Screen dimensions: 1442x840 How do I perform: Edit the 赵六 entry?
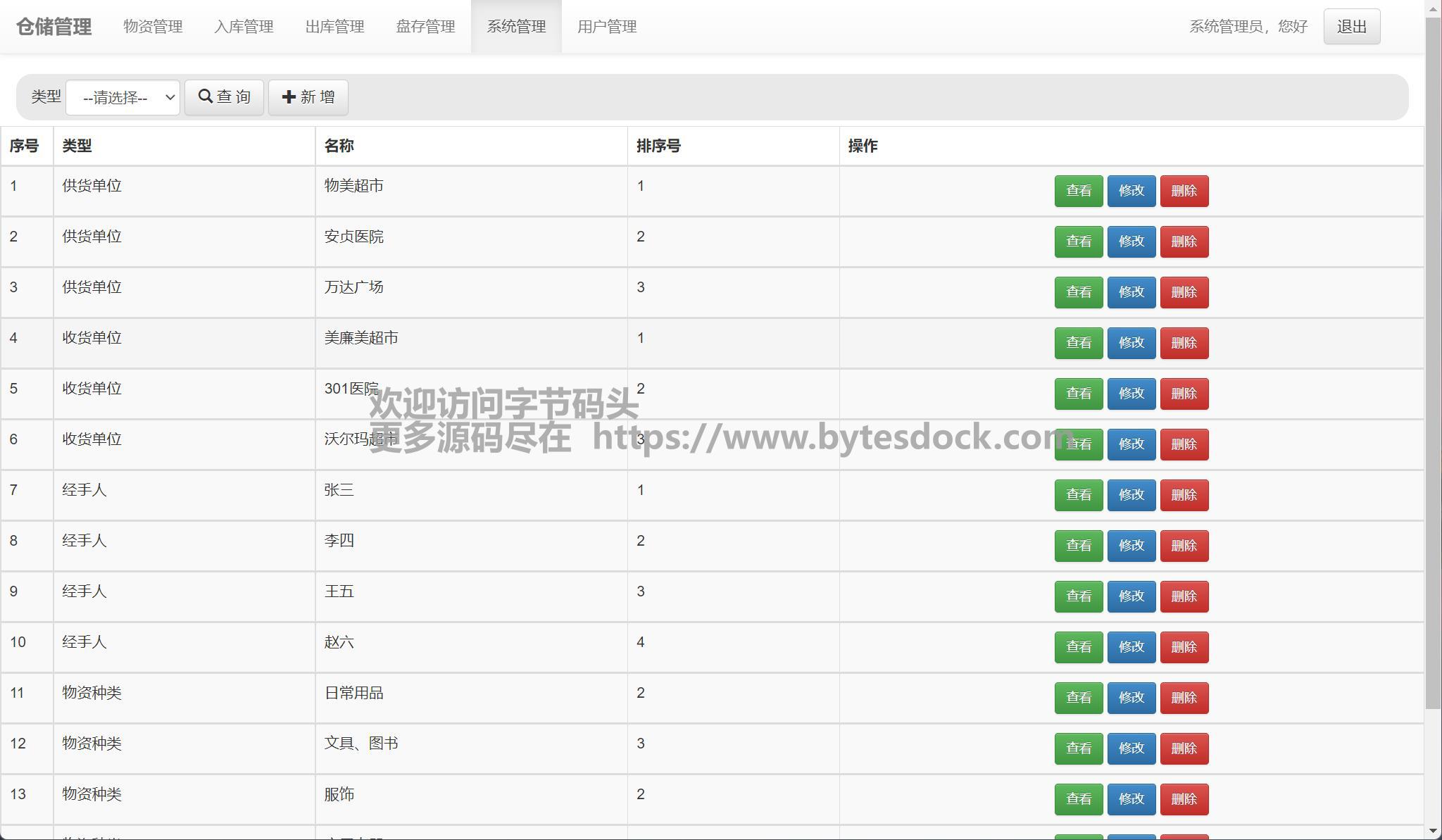pyautogui.click(x=1131, y=647)
